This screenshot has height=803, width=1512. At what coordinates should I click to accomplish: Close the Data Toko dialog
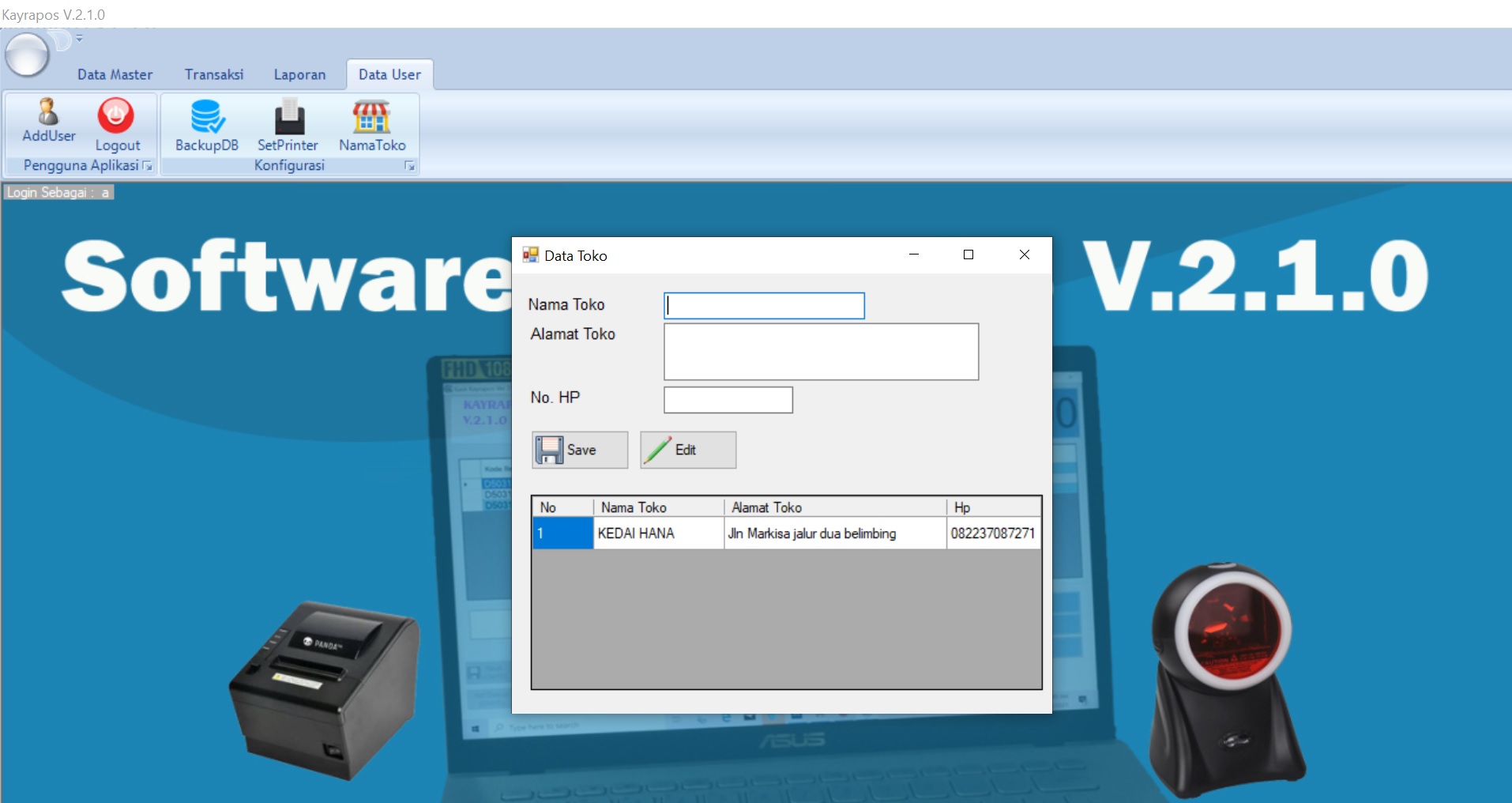(x=1025, y=254)
